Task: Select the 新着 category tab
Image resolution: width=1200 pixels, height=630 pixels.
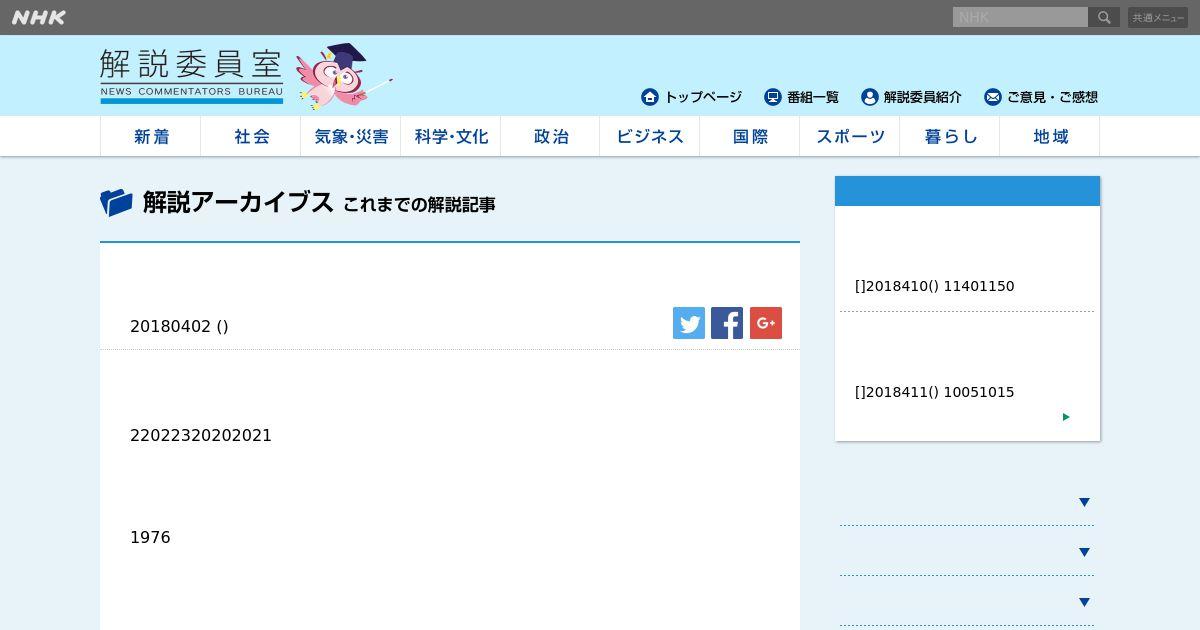Action: pyautogui.click(x=151, y=136)
